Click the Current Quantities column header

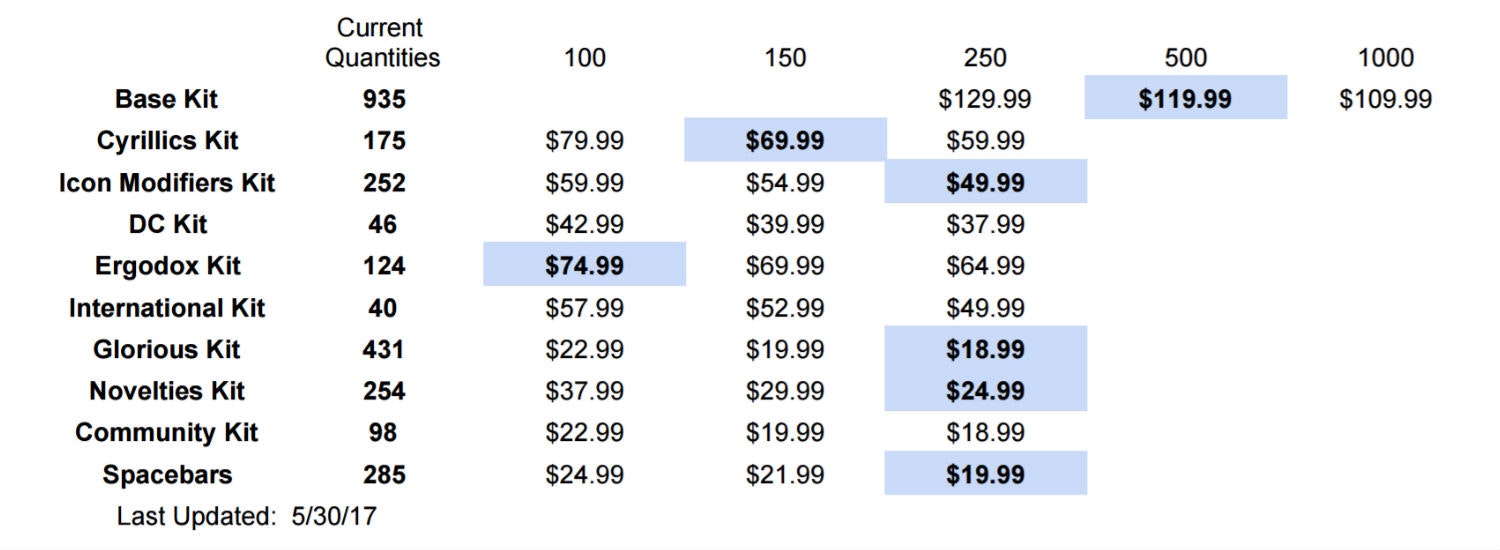tap(382, 43)
